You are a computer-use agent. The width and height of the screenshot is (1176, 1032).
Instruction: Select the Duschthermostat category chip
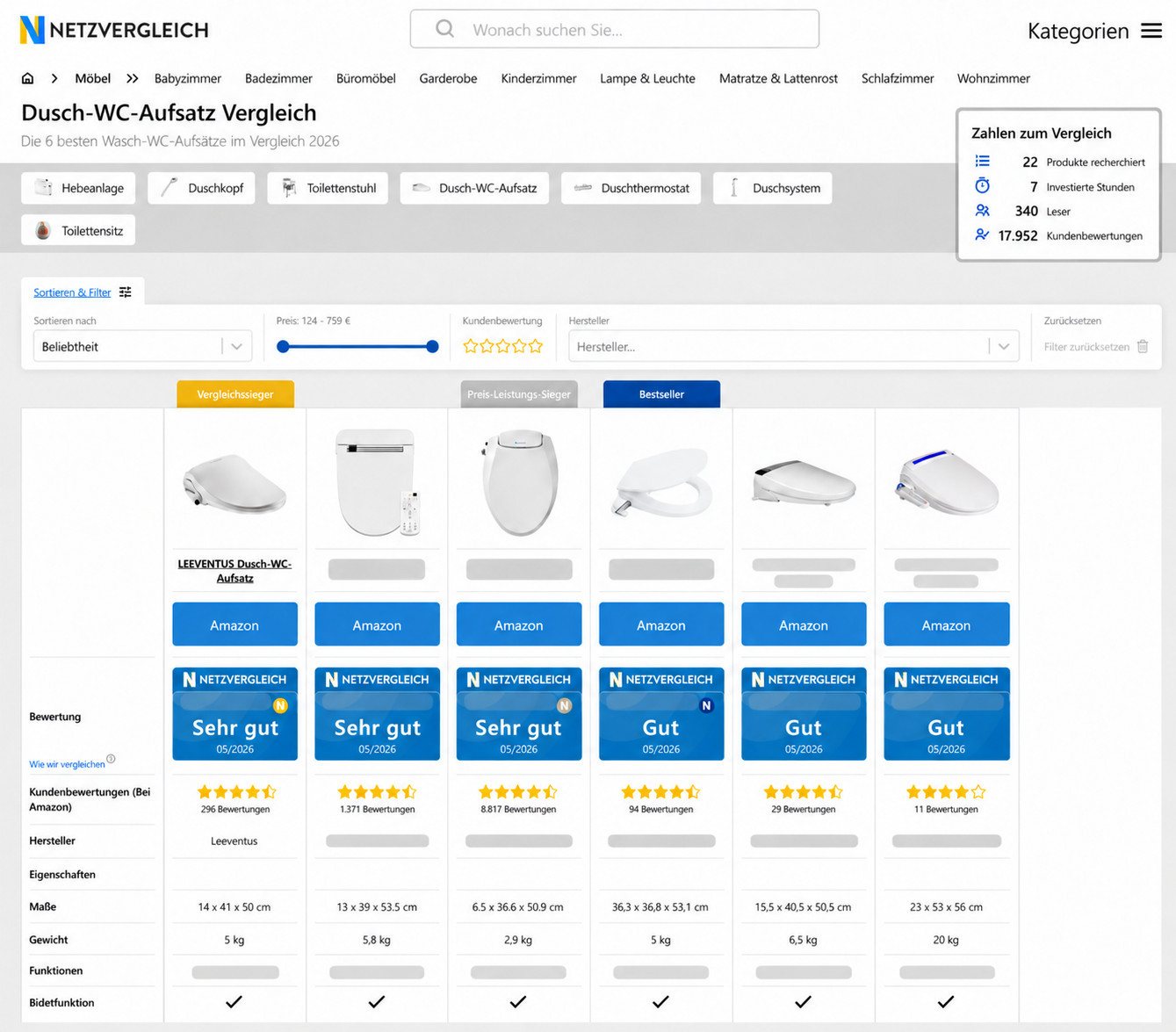(631, 188)
